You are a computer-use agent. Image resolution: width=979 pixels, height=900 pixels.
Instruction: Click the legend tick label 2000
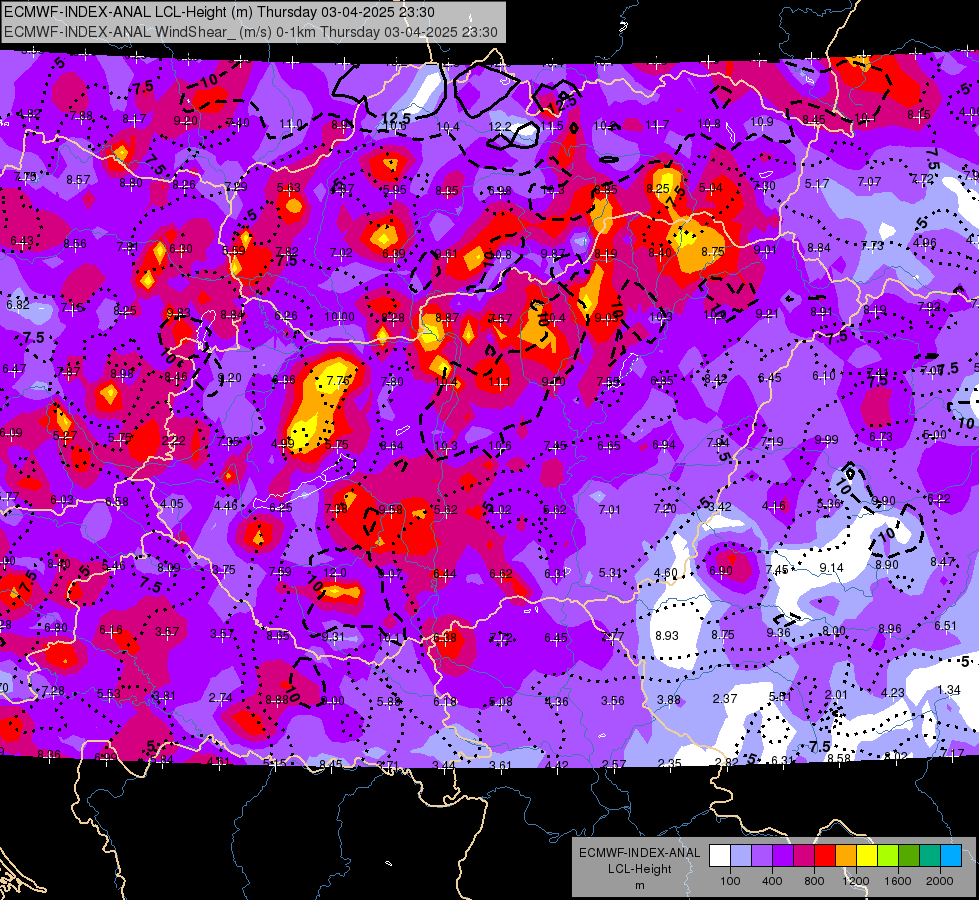point(940,881)
